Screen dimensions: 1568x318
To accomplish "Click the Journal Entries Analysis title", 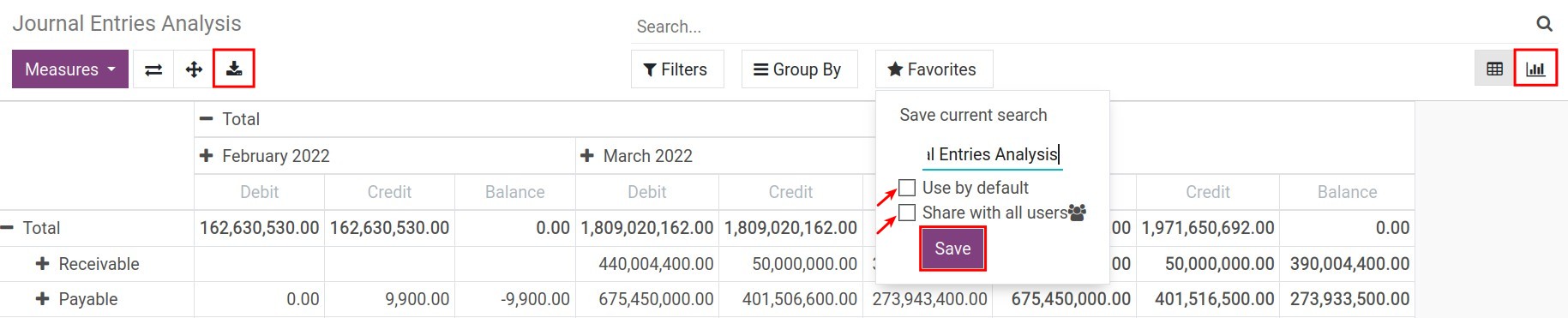I will pyautogui.click(x=127, y=23).
